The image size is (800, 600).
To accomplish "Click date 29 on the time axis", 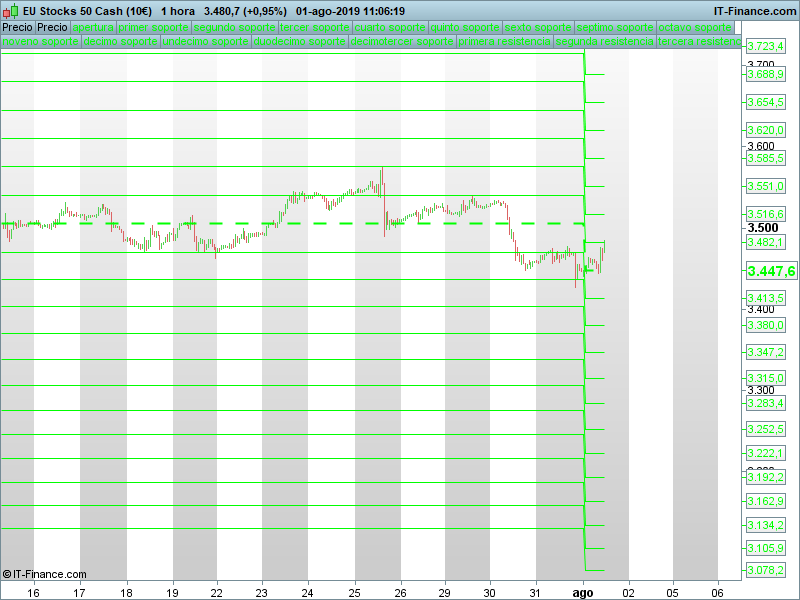I will pyautogui.click(x=444, y=593).
